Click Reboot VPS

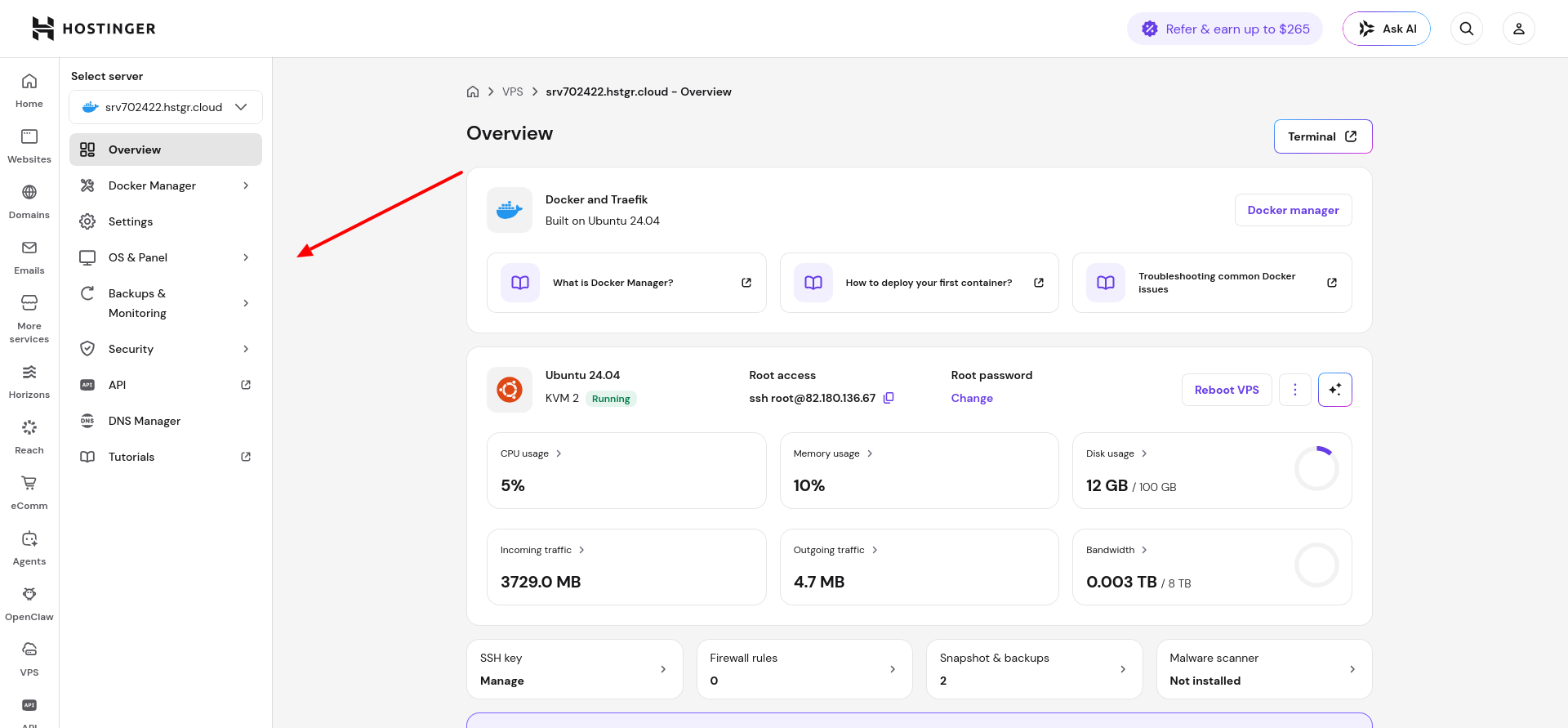(1227, 390)
